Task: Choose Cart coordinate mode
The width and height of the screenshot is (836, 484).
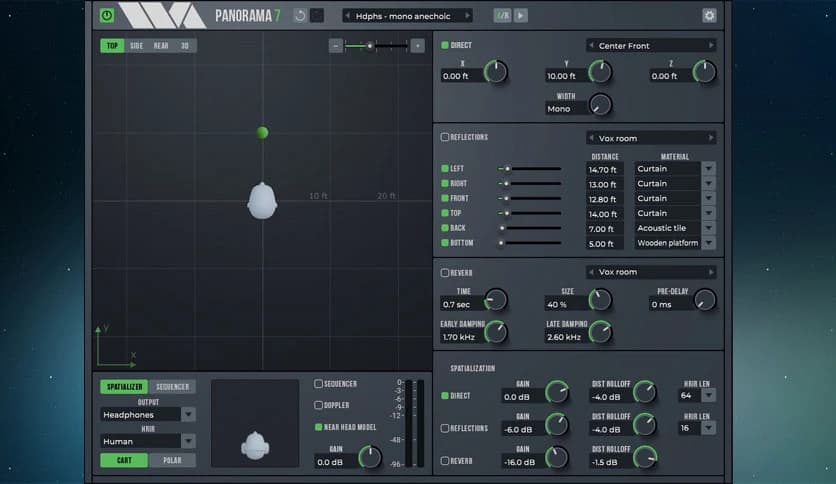Action: click(124, 460)
